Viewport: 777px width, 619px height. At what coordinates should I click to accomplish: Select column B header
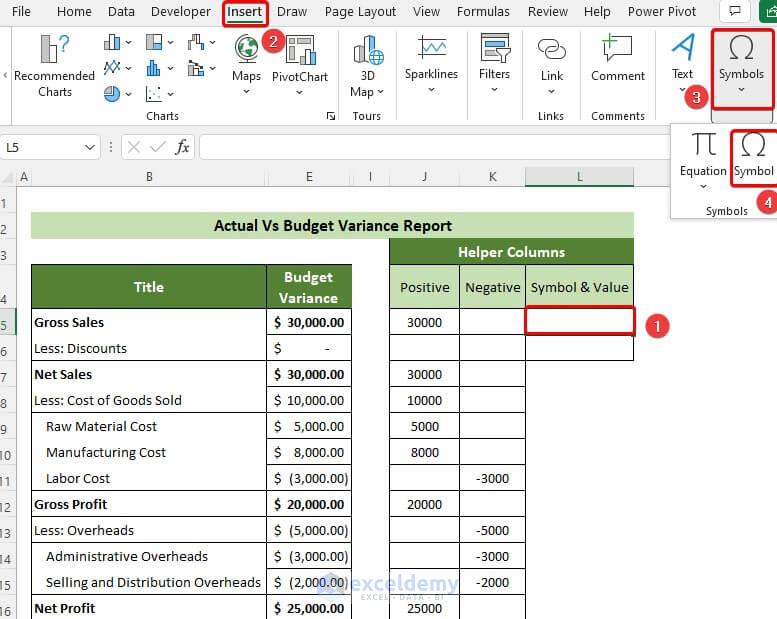149,176
